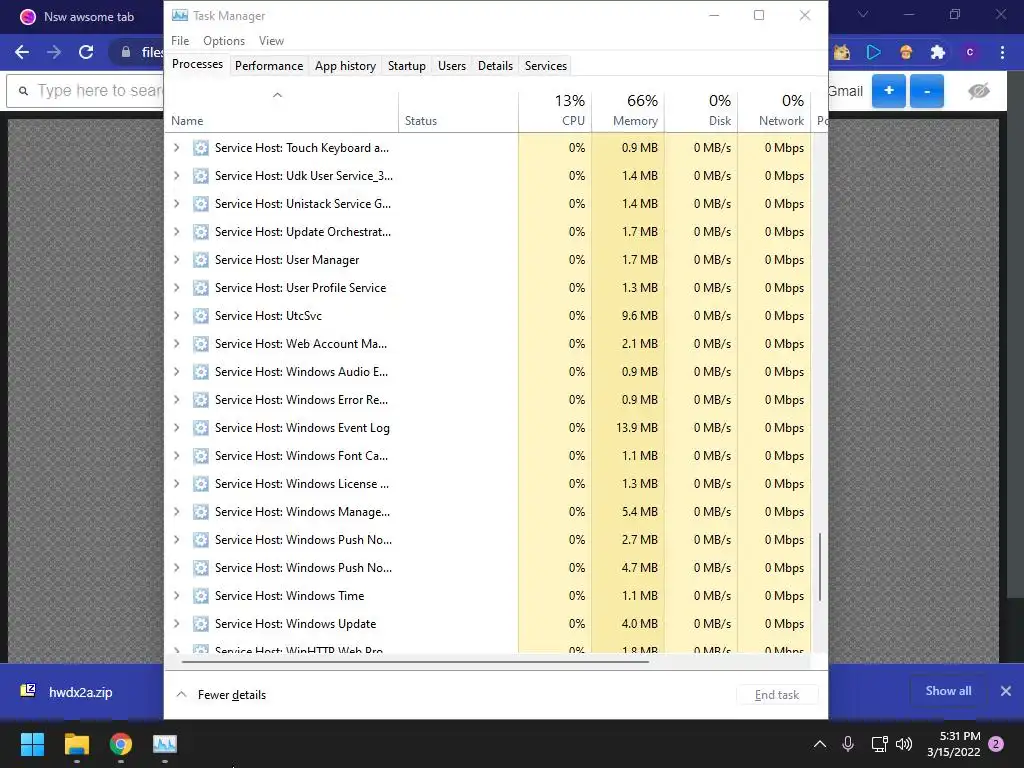The height and width of the screenshot is (768, 1024).
Task: Expand Service Host: User Manager row
Action: 176,260
